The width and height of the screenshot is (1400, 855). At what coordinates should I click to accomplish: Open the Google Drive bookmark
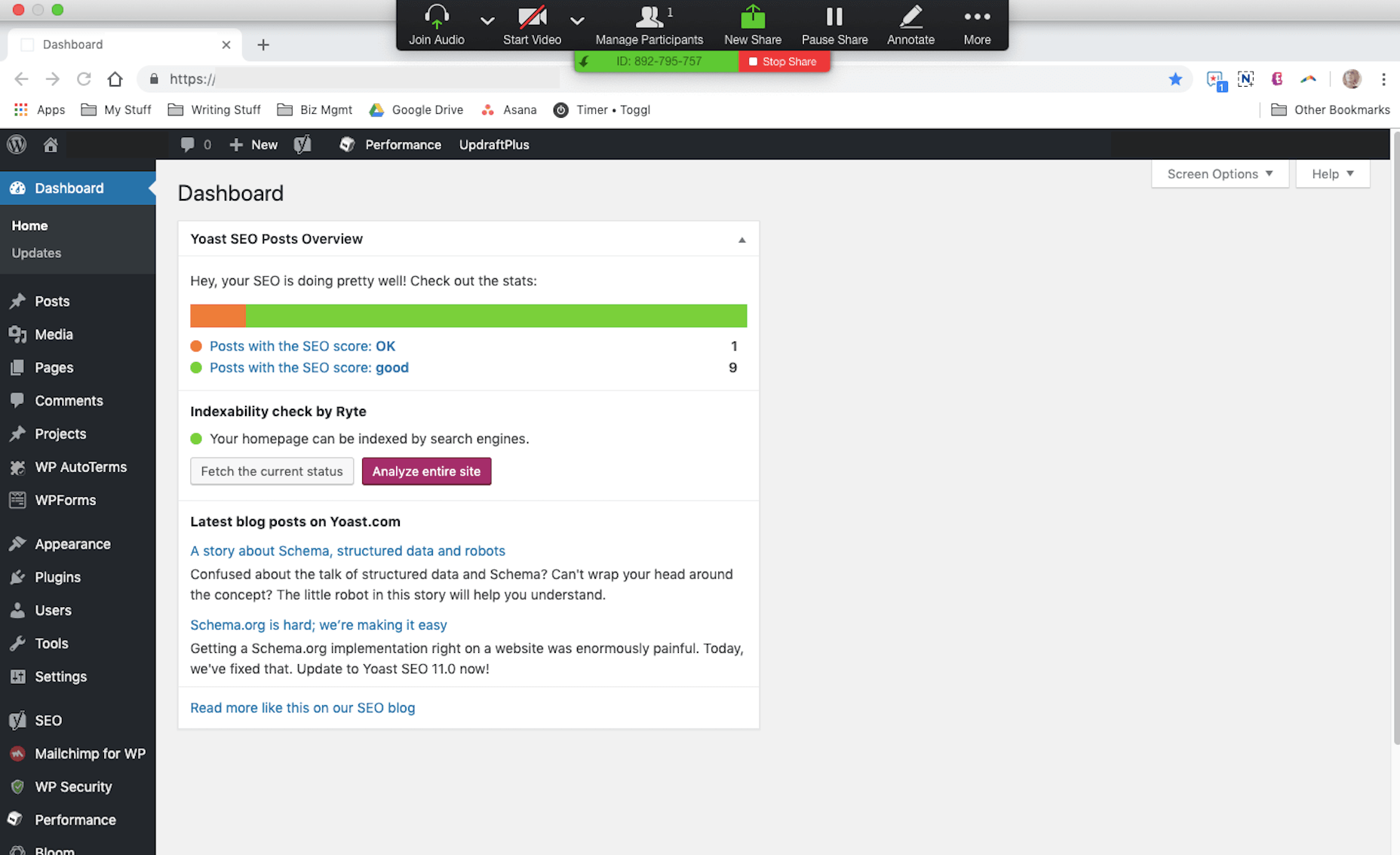(x=416, y=110)
